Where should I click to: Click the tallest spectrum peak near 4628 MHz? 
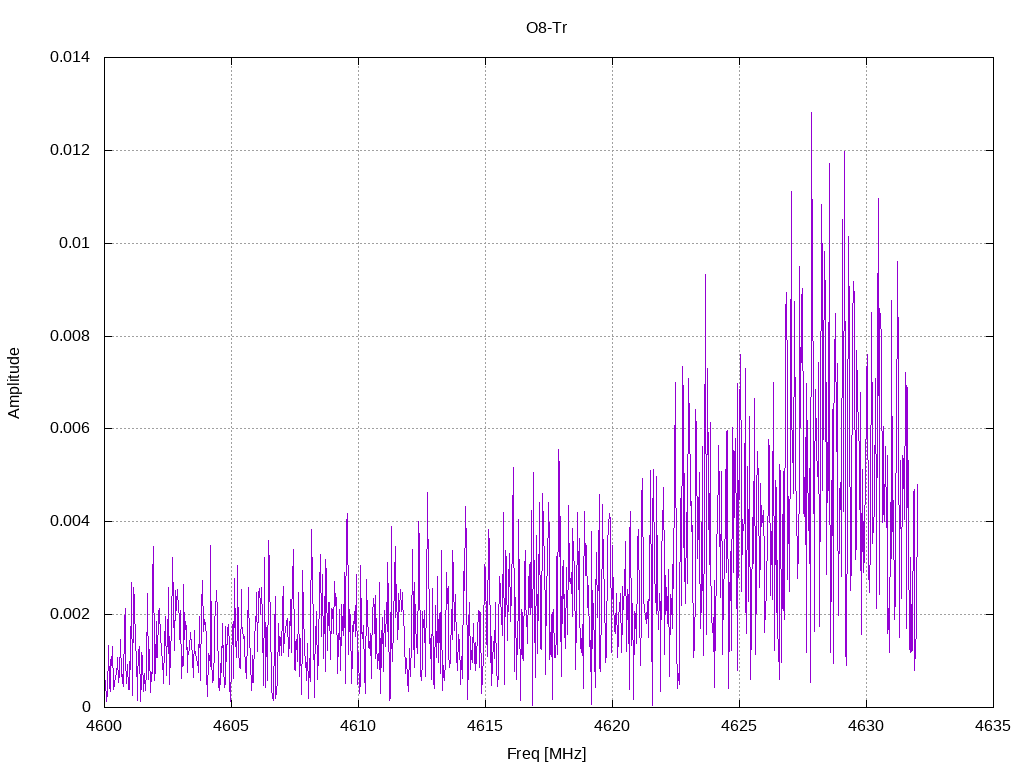coord(811,114)
